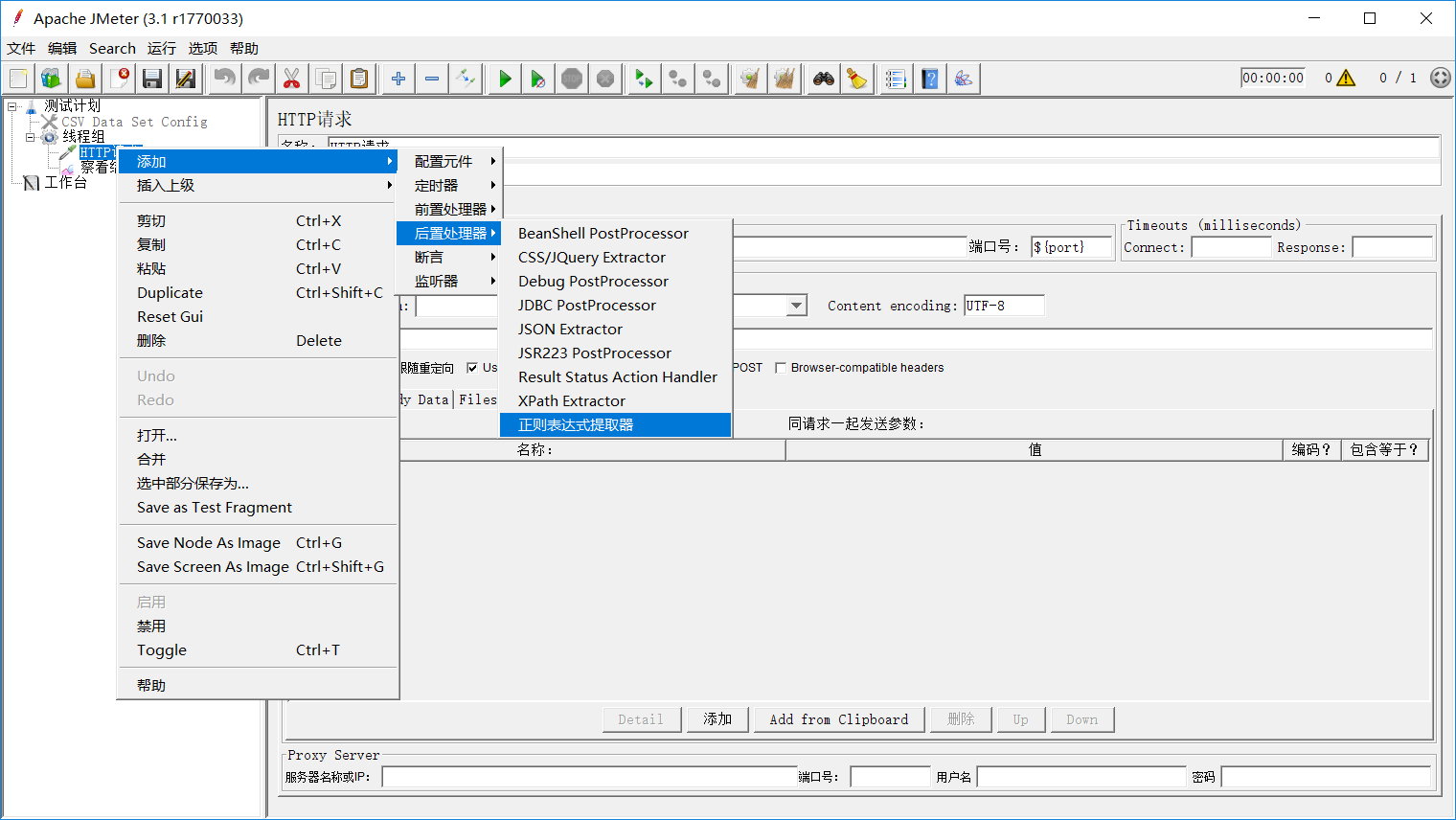Select 正则表达式提取器 from the submenu
Image resolution: width=1456 pixels, height=820 pixels.
click(x=616, y=425)
